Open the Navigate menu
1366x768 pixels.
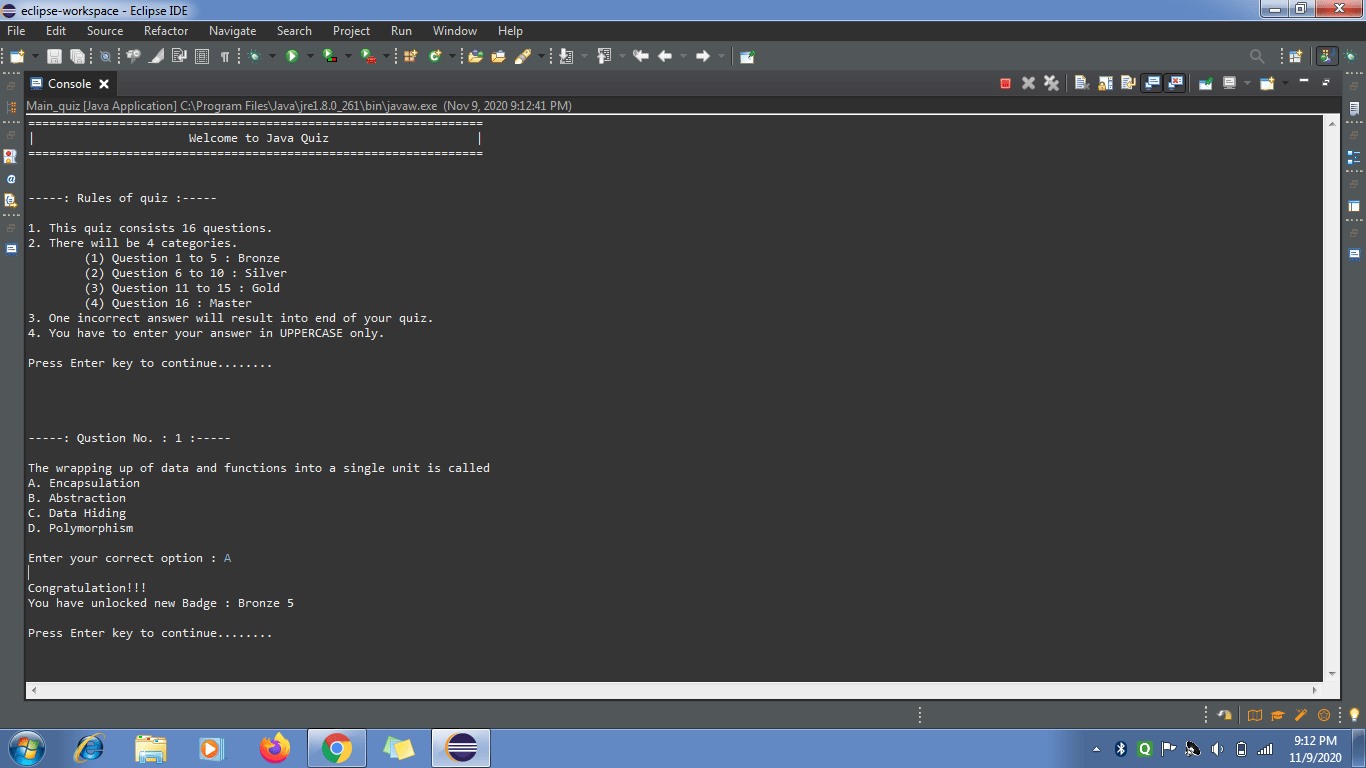click(232, 31)
